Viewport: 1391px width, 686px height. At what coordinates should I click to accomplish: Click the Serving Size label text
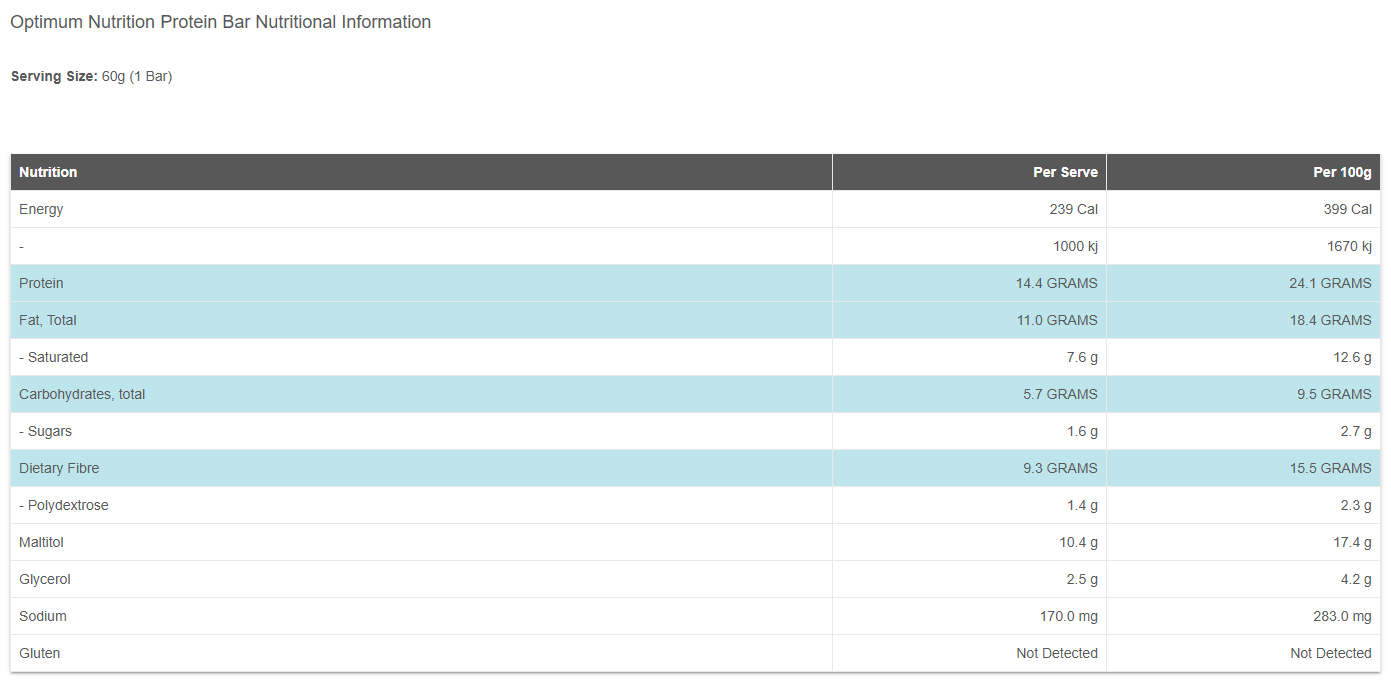coord(54,76)
